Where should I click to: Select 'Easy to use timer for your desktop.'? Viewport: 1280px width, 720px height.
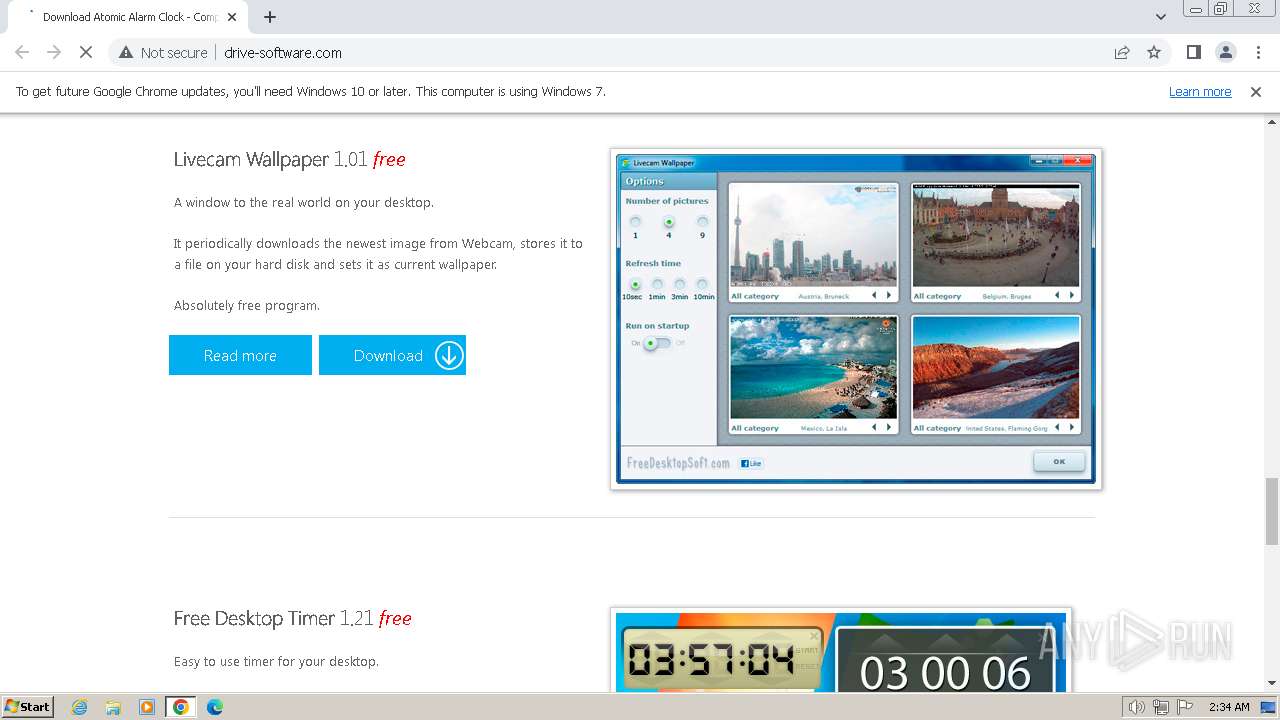coord(276,661)
